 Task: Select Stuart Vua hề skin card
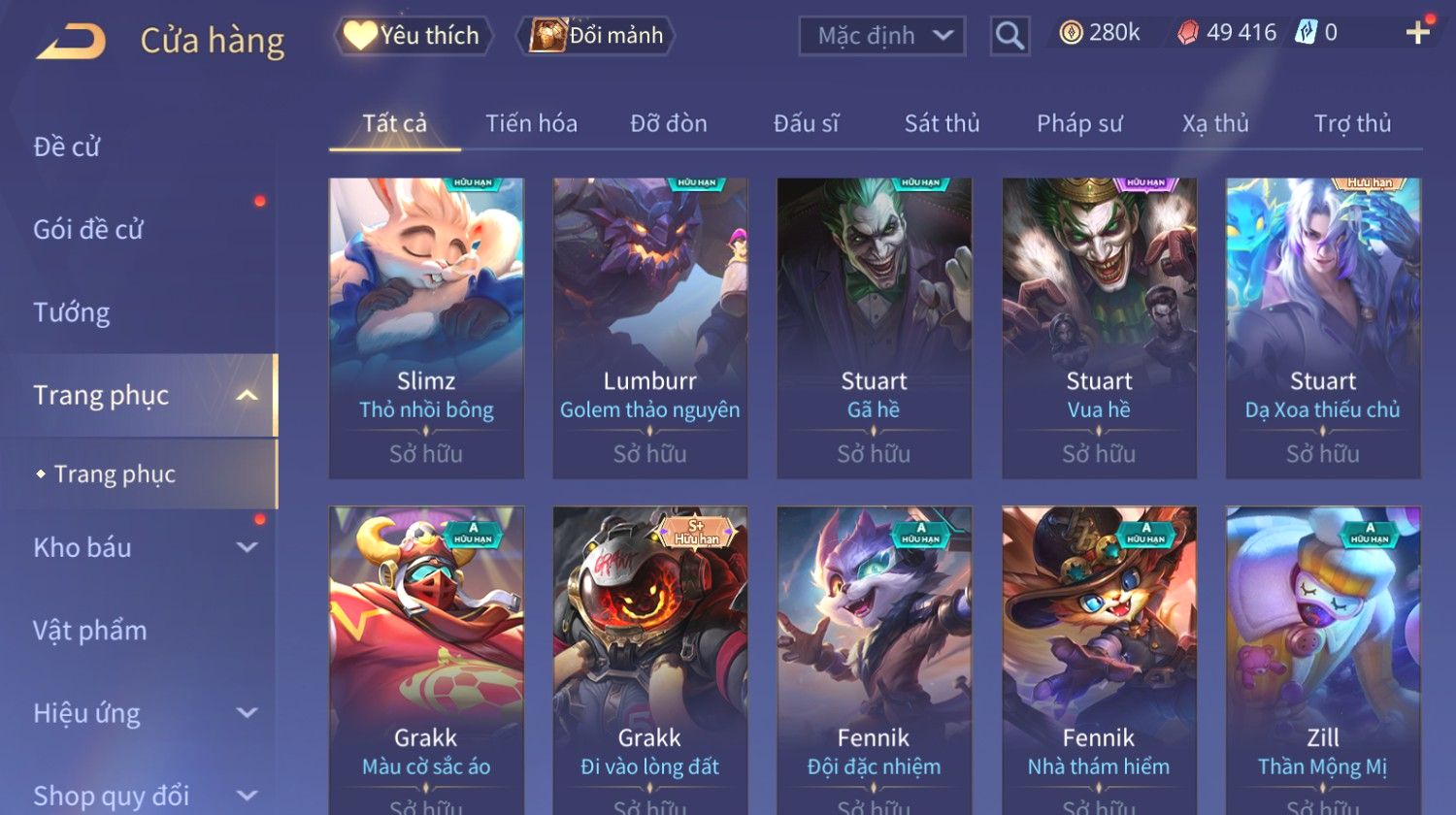1099,328
